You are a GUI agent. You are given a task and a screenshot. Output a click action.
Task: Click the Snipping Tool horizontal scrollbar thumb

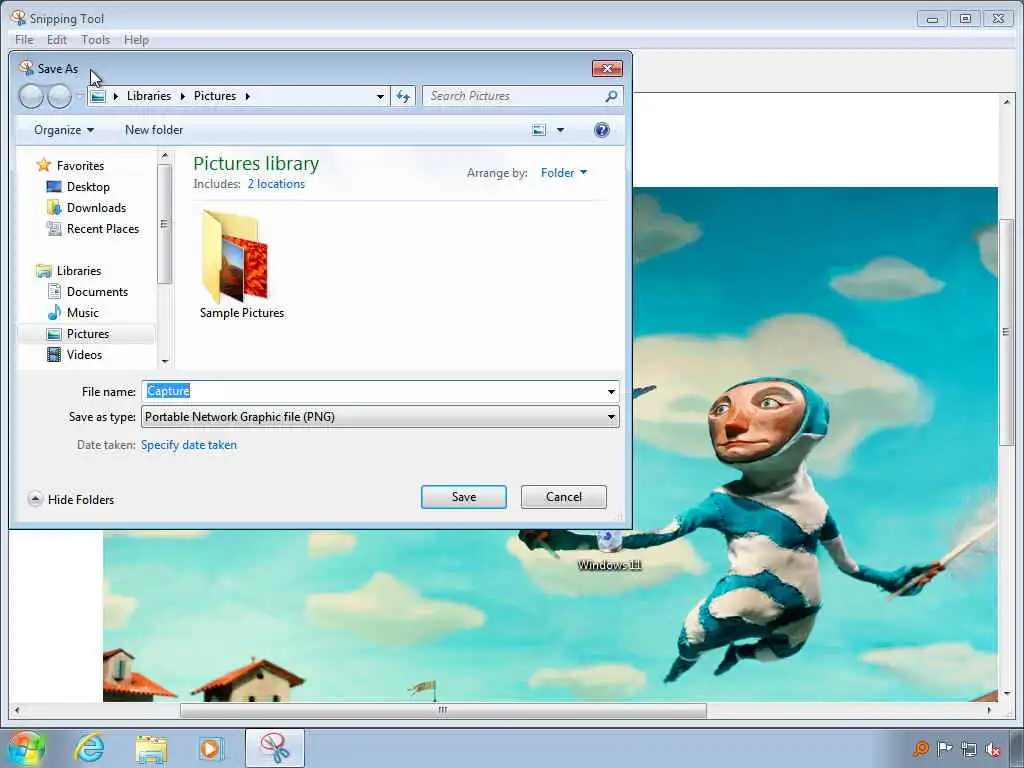click(x=443, y=710)
